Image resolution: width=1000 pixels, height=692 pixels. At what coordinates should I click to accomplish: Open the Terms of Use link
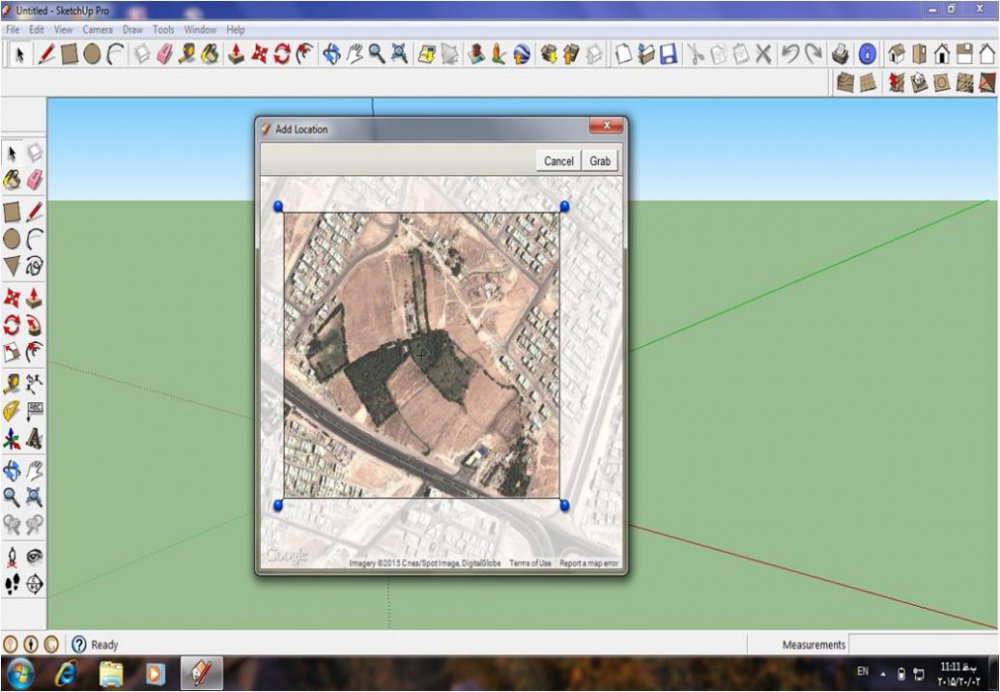click(530, 564)
